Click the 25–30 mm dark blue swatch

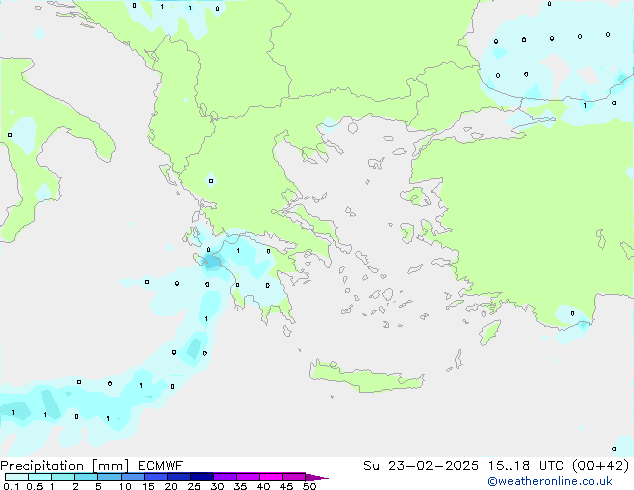pyautogui.click(x=202, y=477)
